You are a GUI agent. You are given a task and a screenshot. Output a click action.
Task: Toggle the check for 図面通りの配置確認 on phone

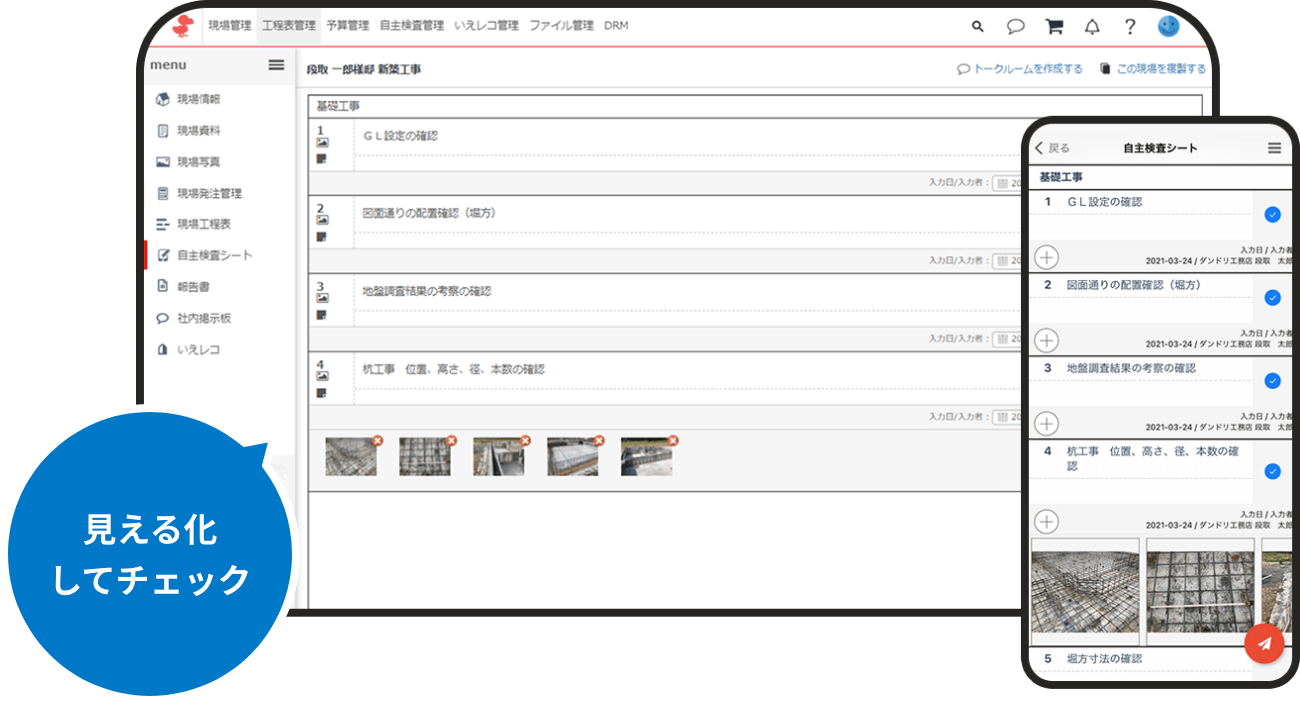[x=1272, y=297]
